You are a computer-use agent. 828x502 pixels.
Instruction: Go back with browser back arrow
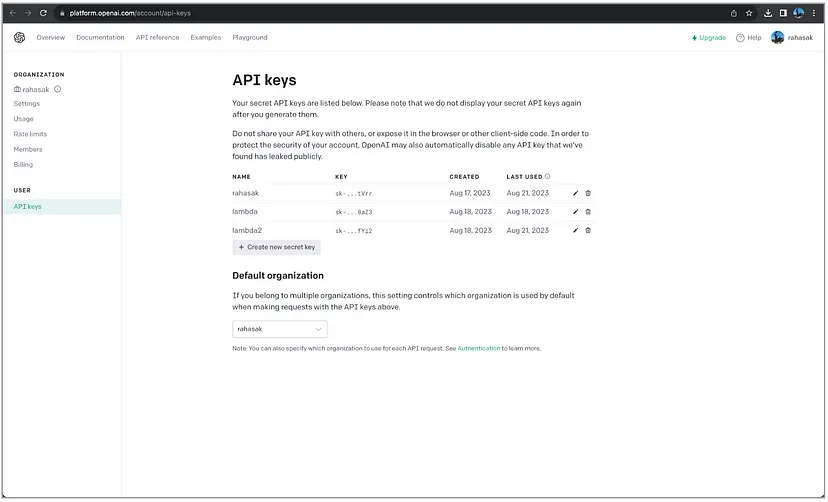[13, 13]
